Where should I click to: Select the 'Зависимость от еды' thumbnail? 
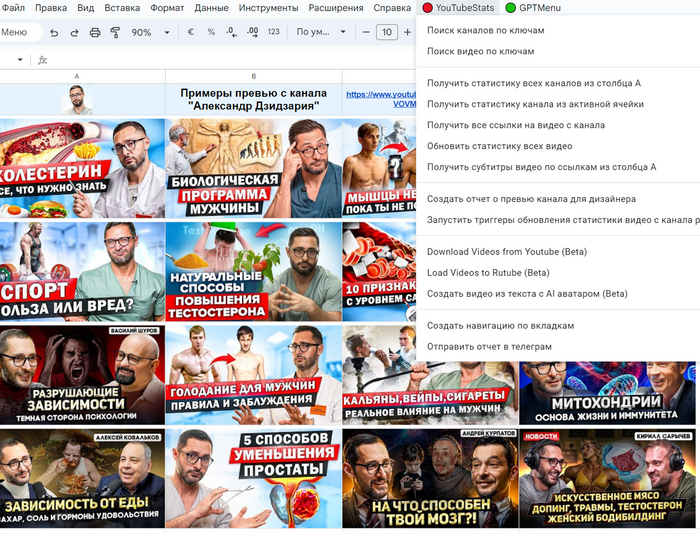[x=82, y=478]
